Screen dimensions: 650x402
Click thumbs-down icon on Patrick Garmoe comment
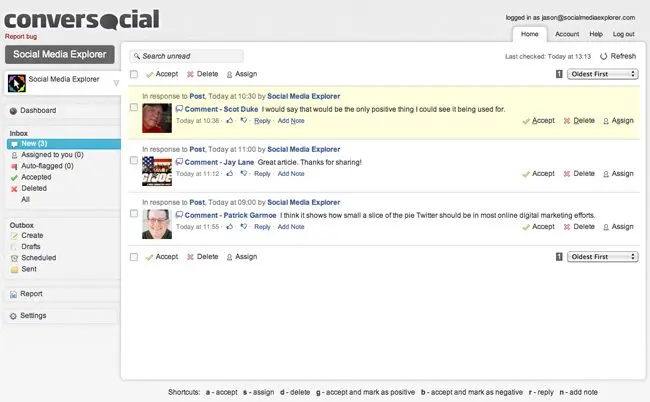pyautogui.click(x=244, y=227)
